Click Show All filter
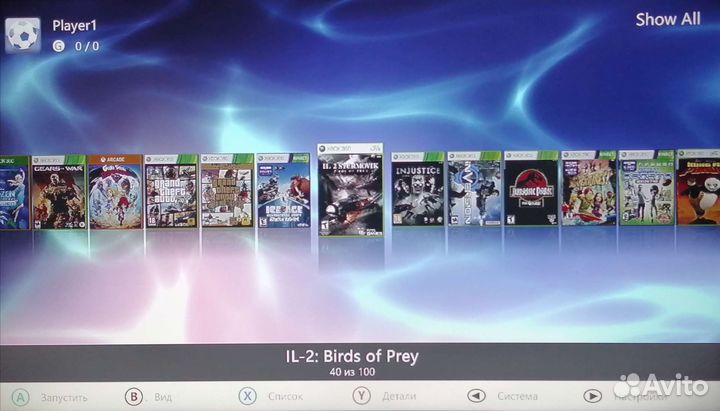The image size is (720, 411). (x=668, y=19)
